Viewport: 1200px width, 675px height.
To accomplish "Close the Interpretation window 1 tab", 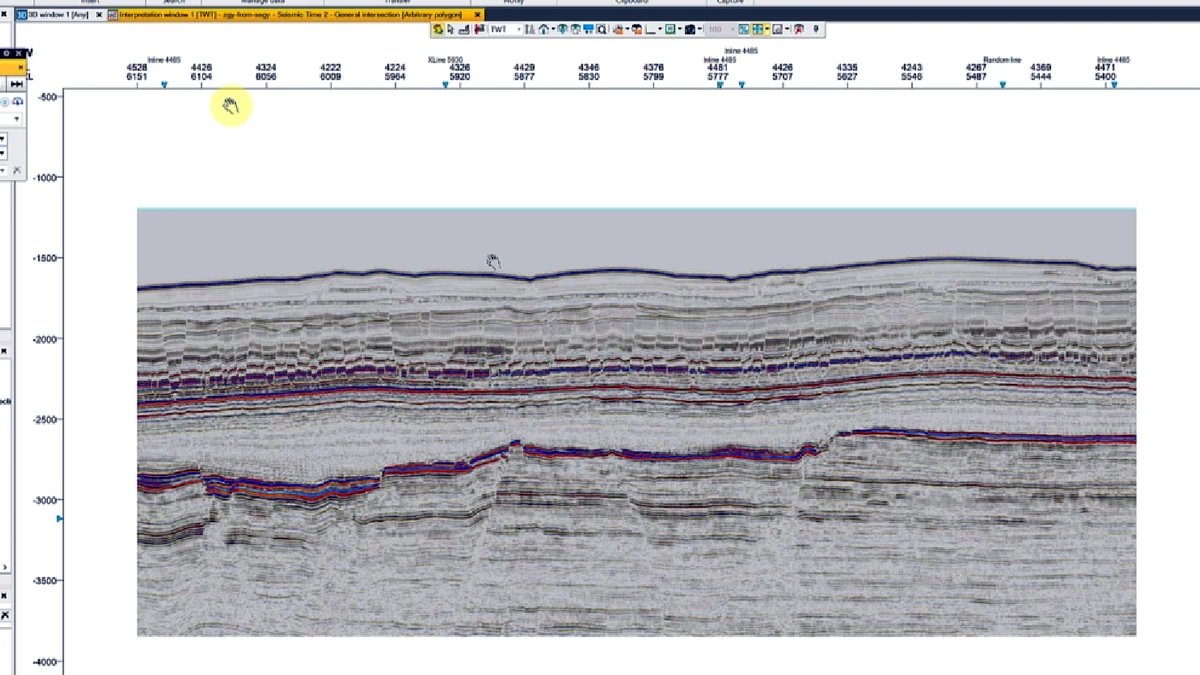I will (x=479, y=15).
